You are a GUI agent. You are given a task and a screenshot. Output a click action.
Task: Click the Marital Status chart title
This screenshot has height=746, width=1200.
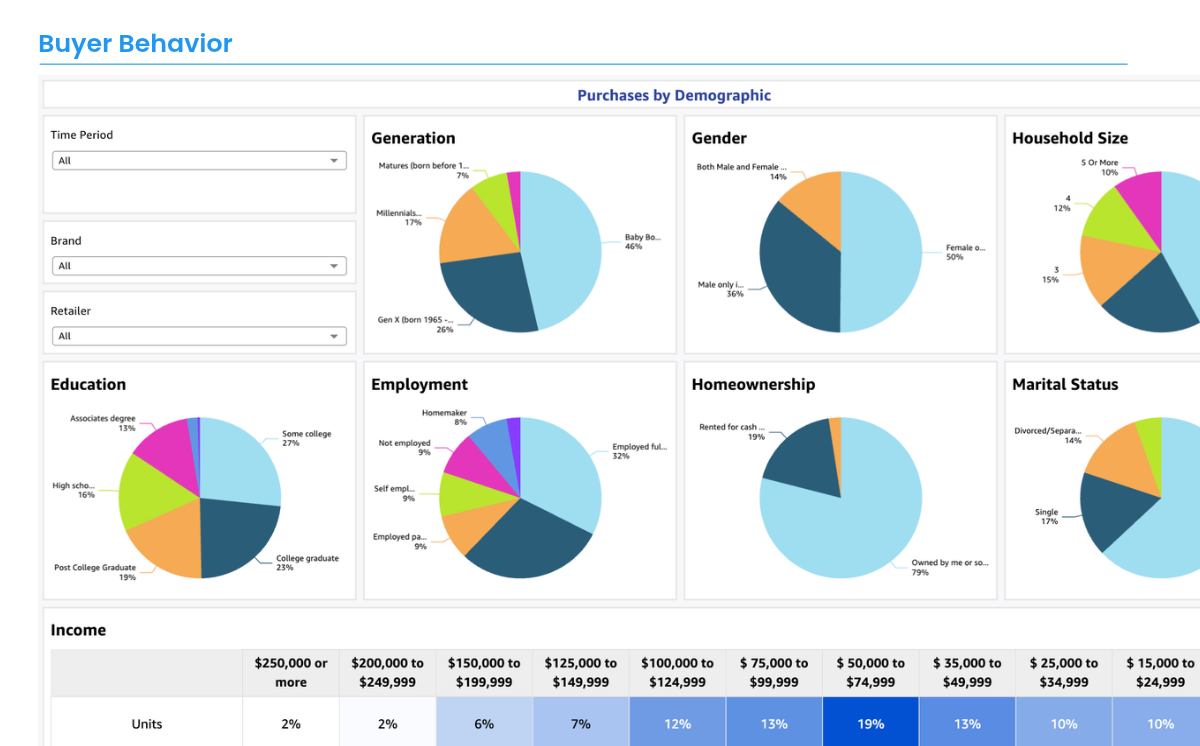[1065, 384]
